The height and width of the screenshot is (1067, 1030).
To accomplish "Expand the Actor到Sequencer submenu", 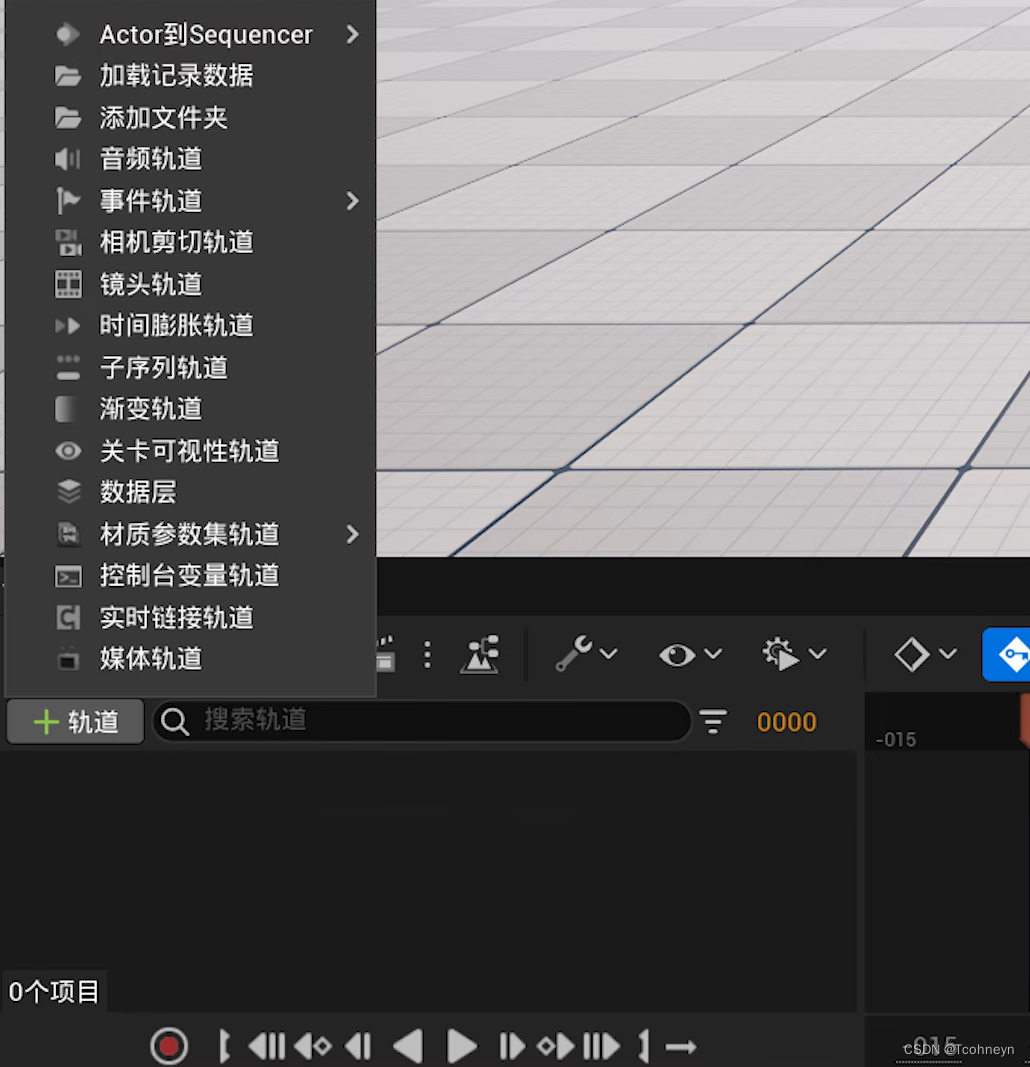I will [351, 33].
